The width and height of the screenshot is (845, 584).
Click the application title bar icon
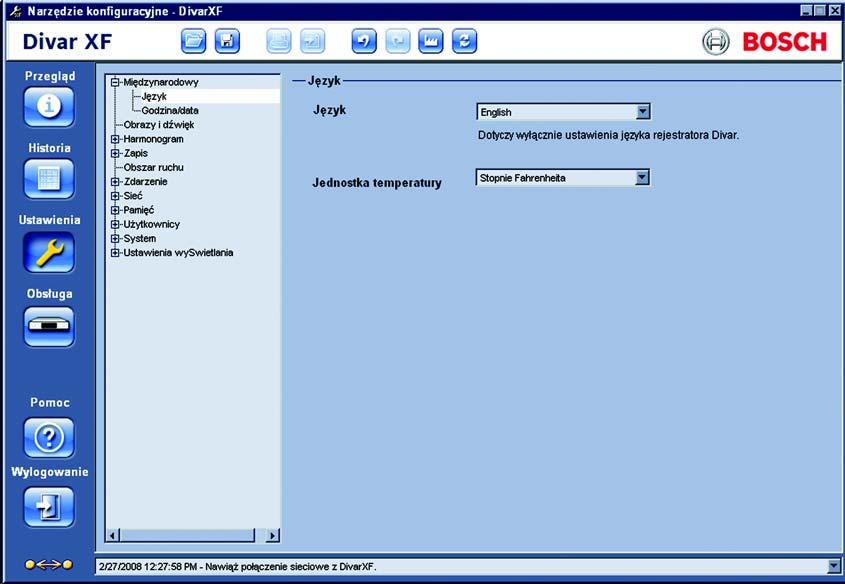pyautogui.click(x=15, y=11)
